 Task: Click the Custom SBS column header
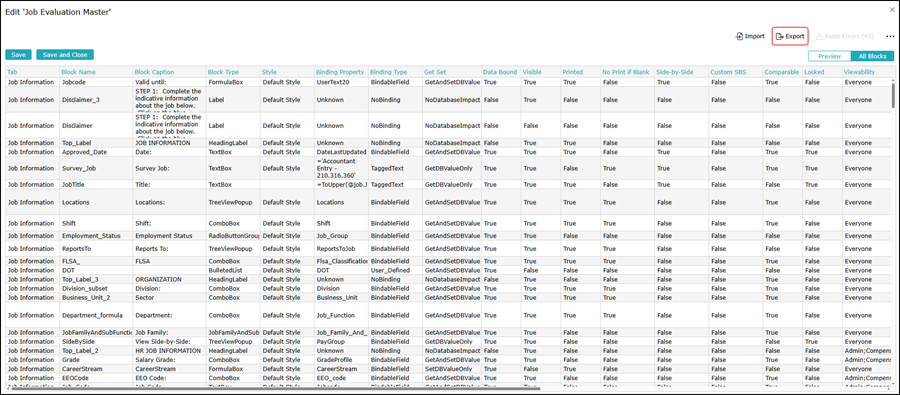pyautogui.click(x=728, y=72)
